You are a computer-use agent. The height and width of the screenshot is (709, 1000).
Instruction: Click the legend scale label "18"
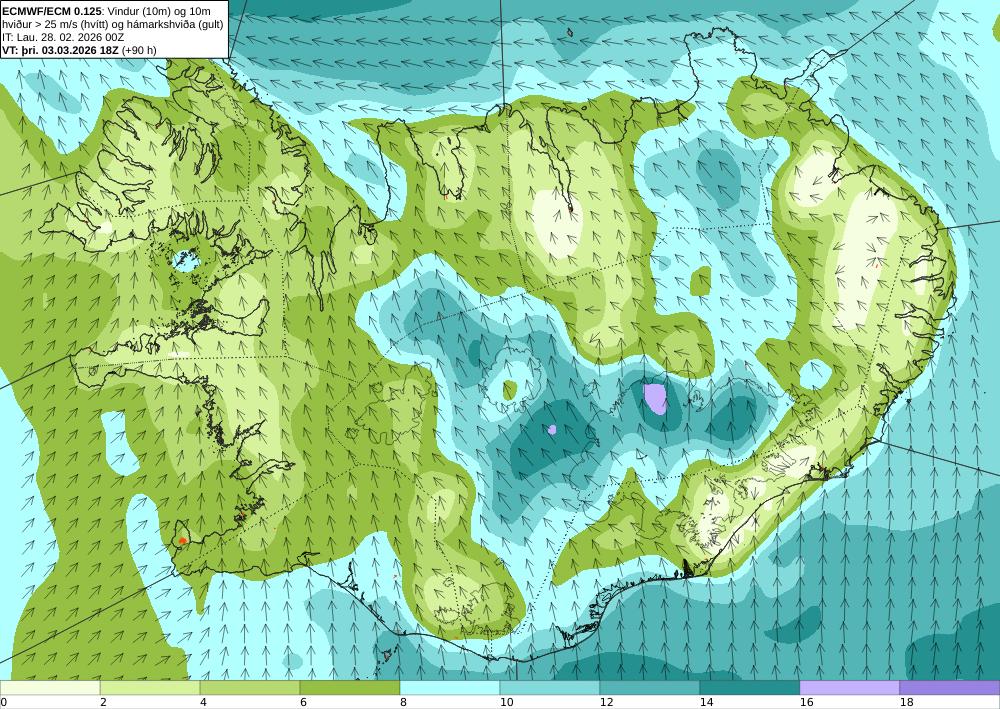(x=906, y=702)
